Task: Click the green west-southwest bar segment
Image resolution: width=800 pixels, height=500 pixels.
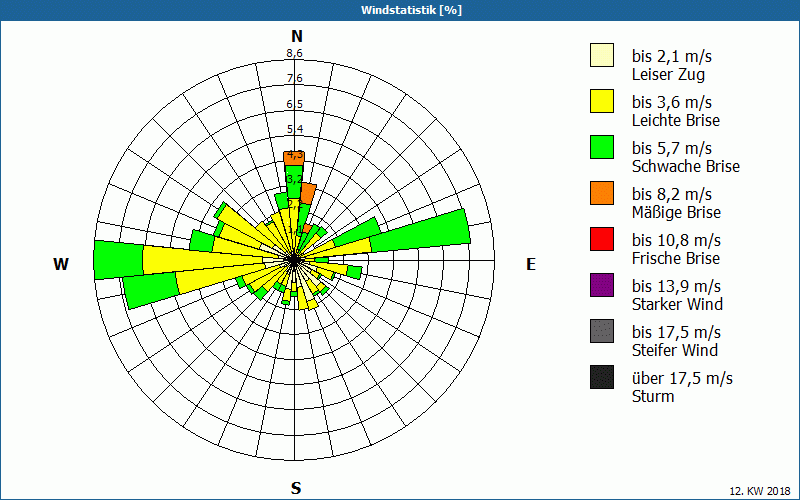Action: [x=151, y=290]
